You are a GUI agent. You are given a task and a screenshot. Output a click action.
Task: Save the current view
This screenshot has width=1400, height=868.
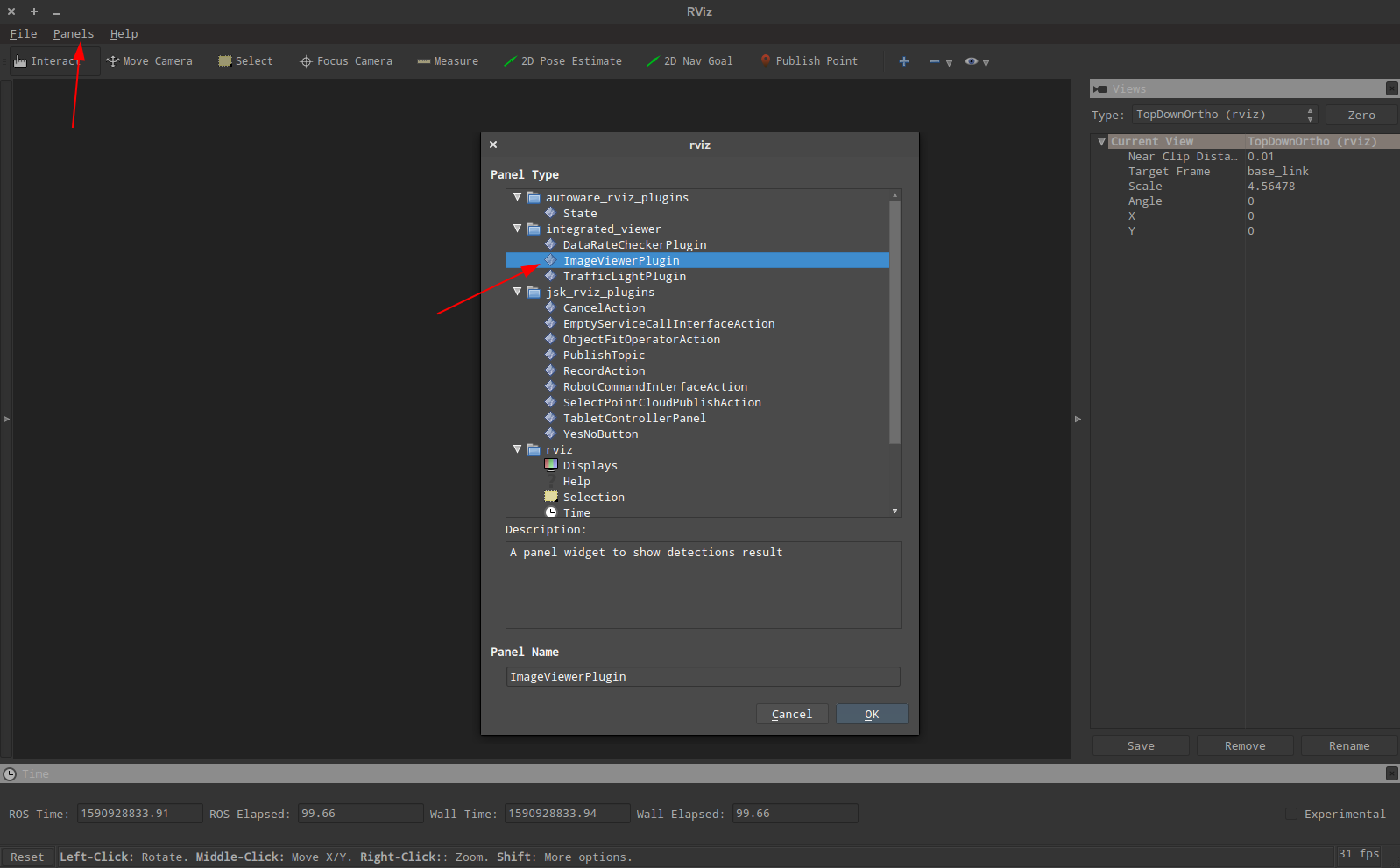click(x=1141, y=746)
